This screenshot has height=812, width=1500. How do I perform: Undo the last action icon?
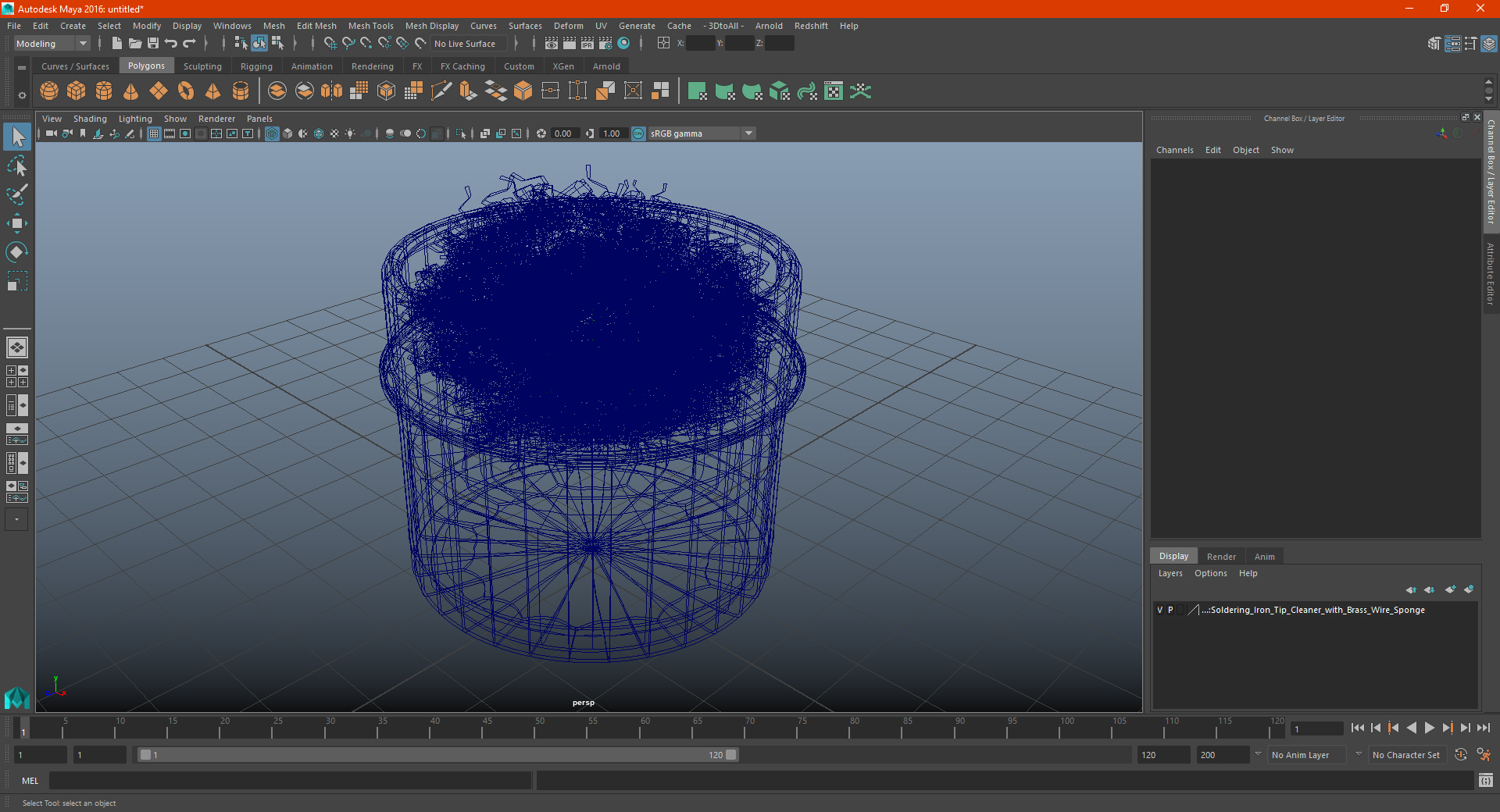(x=171, y=44)
